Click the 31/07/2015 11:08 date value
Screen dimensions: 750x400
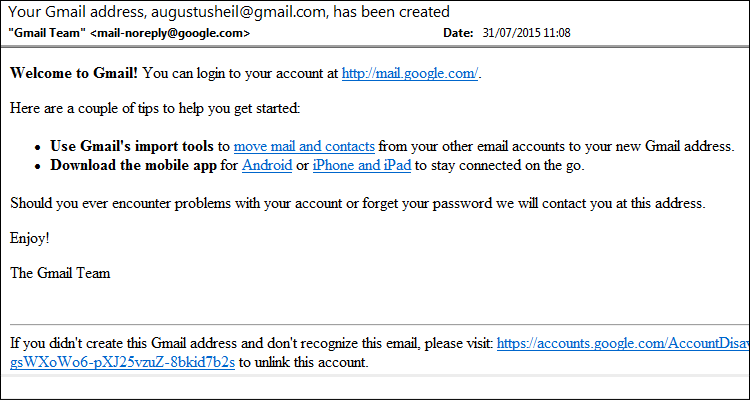(527, 33)
